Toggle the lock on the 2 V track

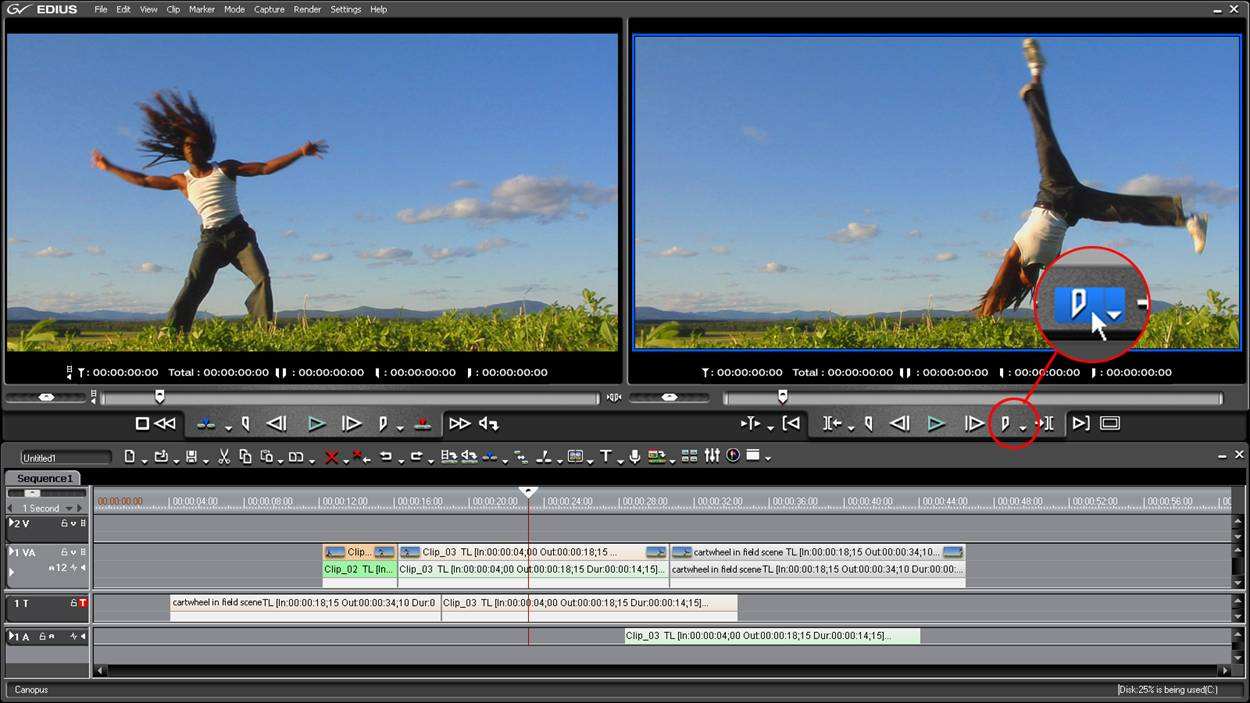[x=64, y=523]
